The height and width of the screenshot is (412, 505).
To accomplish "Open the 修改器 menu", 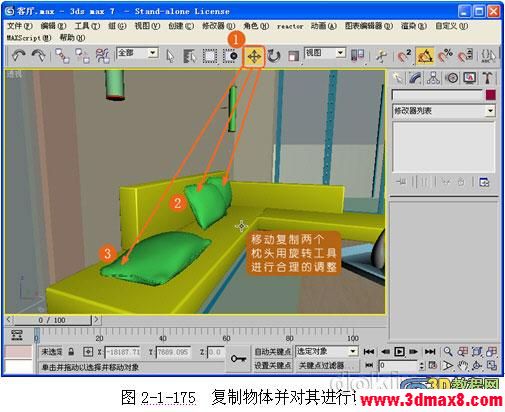I will 219,26.
